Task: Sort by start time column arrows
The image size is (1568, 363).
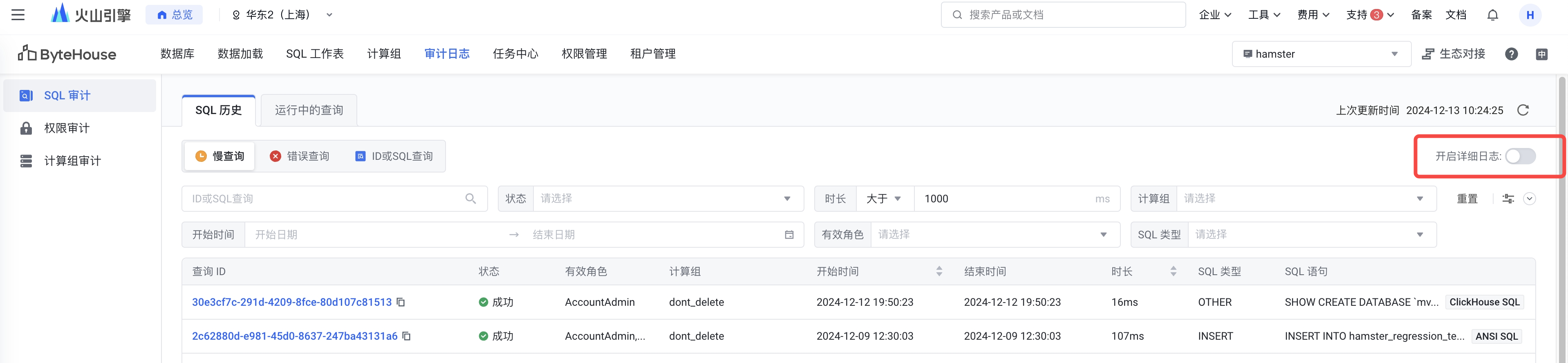Action: click(939, 272)
